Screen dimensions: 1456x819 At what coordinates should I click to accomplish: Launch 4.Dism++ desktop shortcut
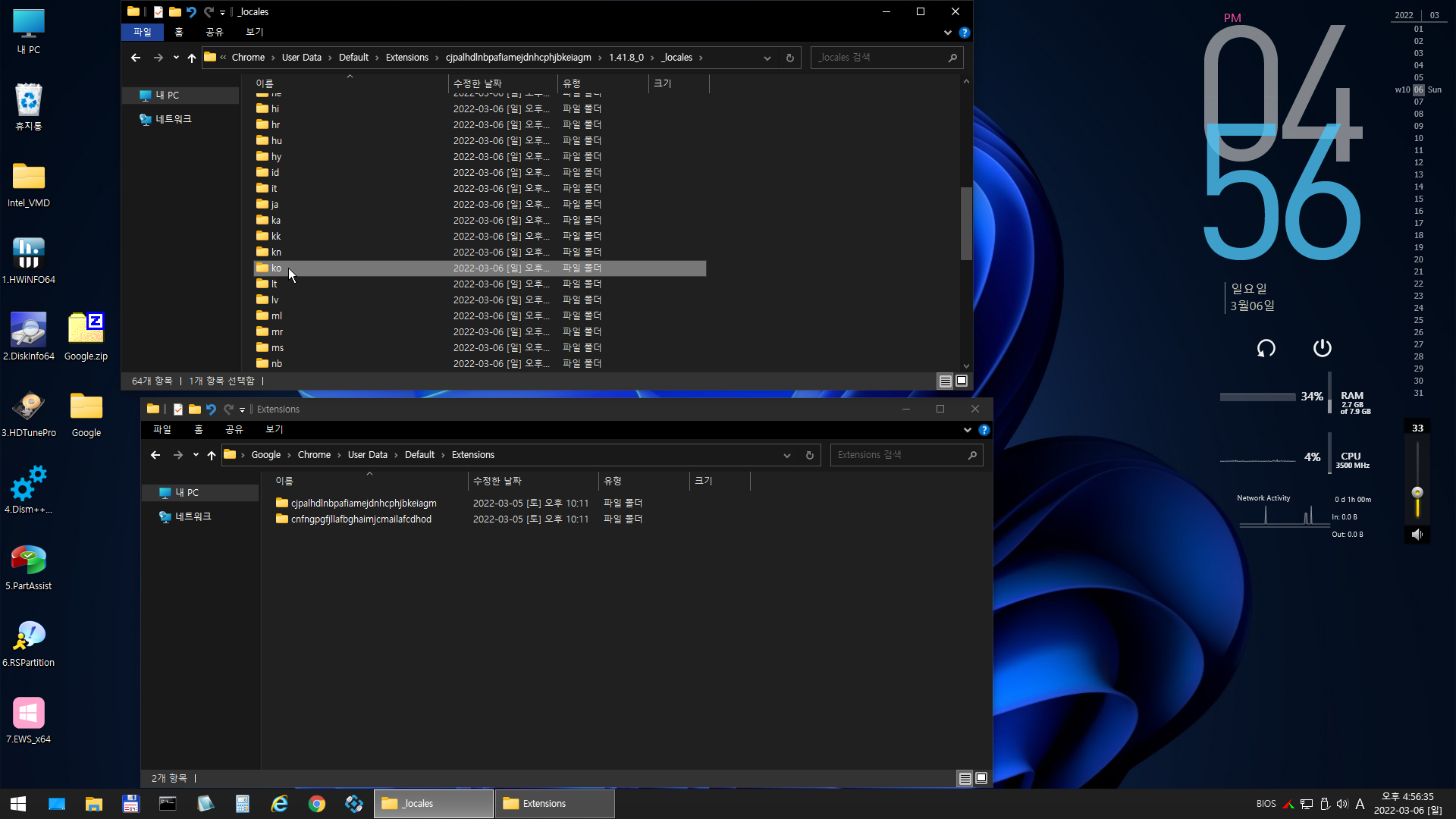coord(29,491)
